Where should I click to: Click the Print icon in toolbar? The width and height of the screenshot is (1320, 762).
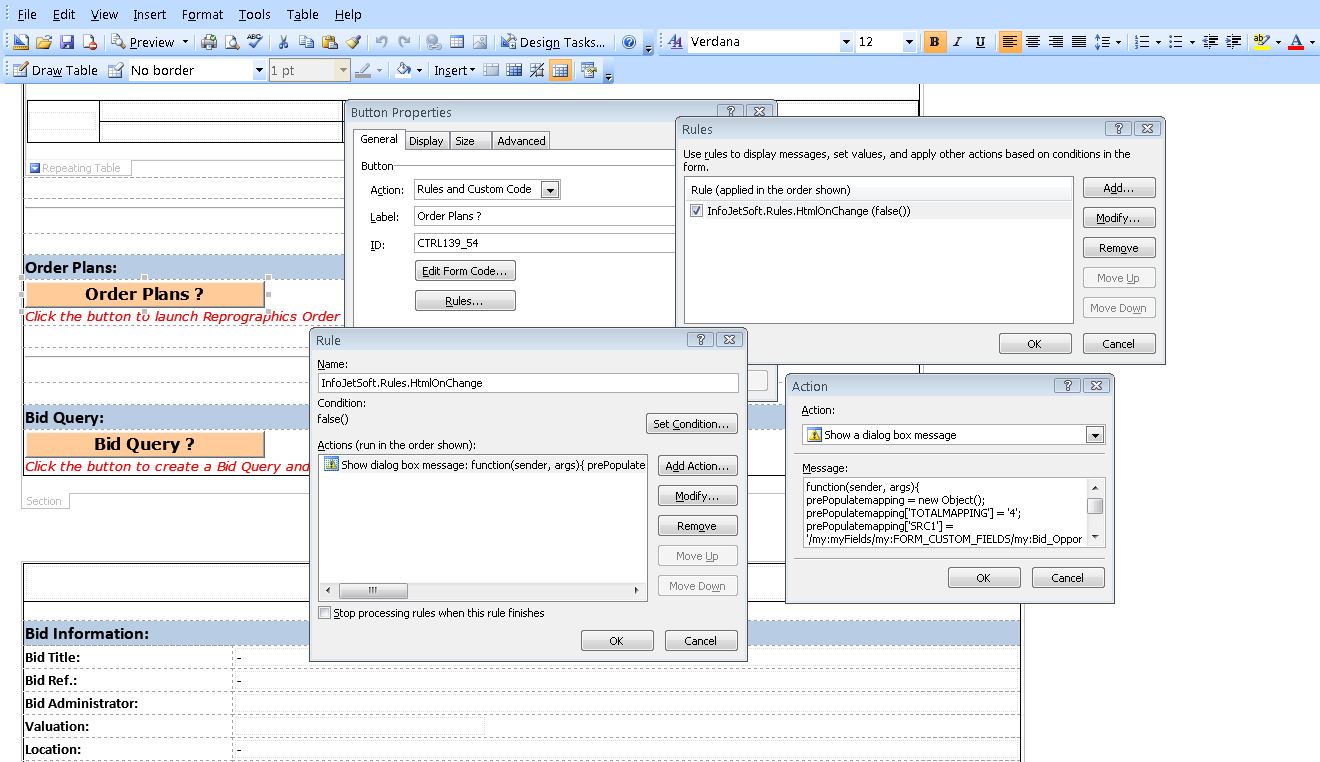coord(209,42)
